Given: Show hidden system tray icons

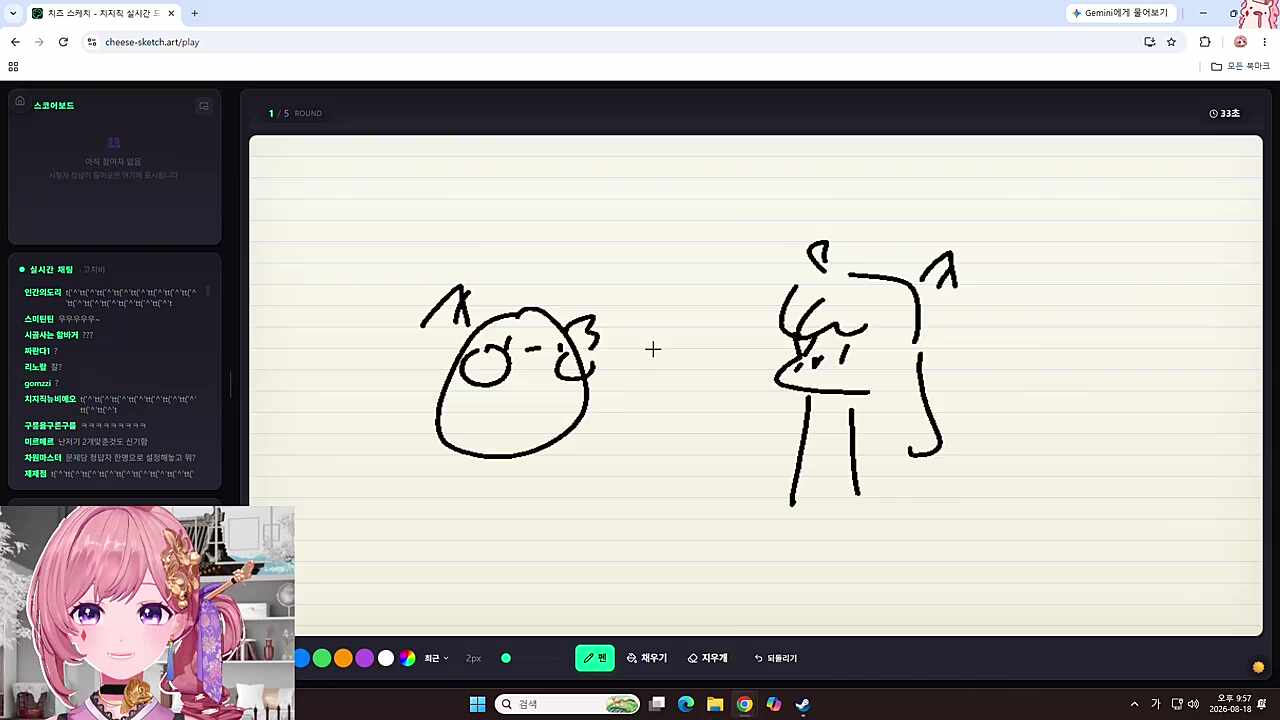Looking at the screenshot, I should tap(1134, 704).
